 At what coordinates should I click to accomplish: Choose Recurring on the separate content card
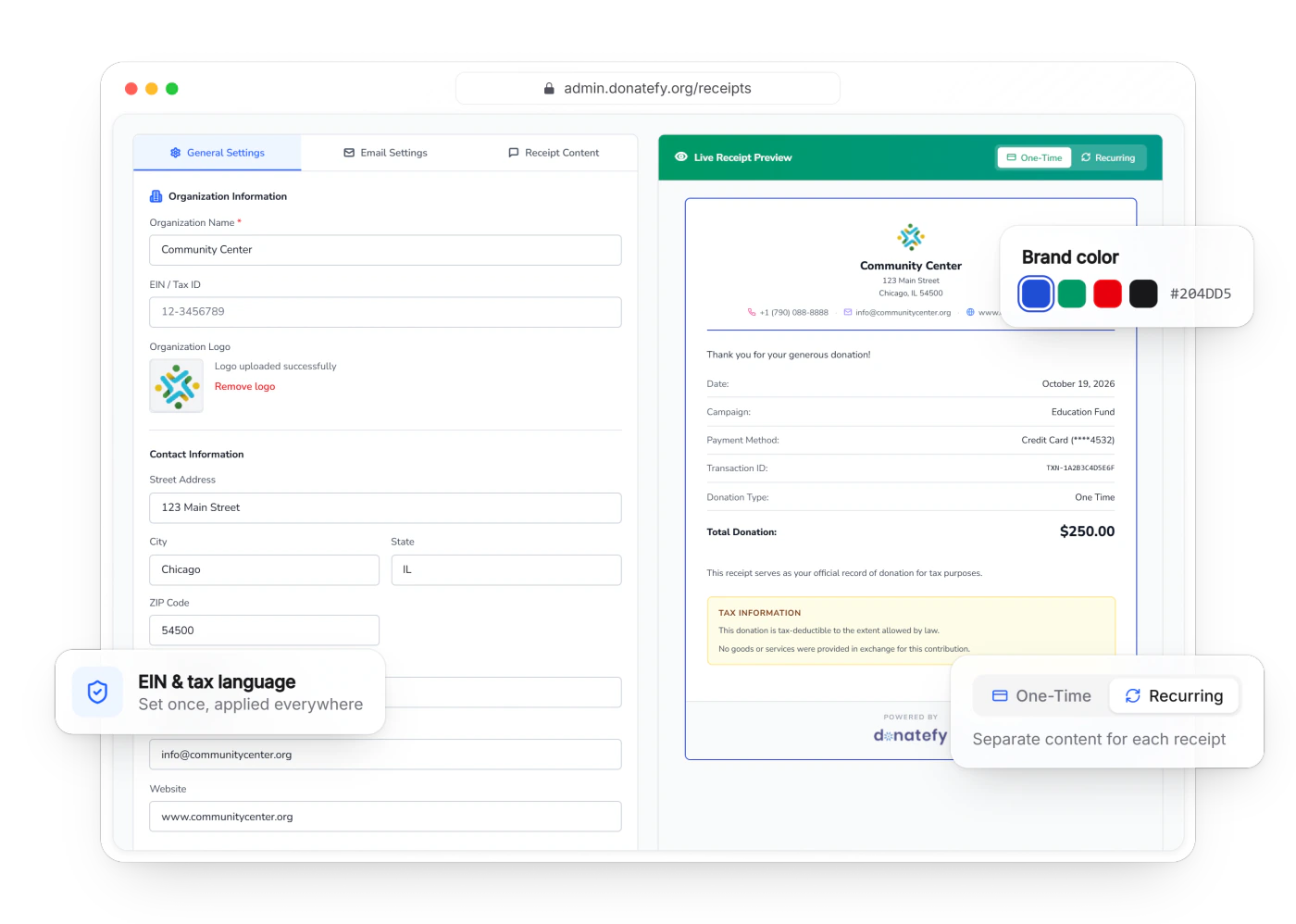pyautogui.click(x=1174, y=696)
